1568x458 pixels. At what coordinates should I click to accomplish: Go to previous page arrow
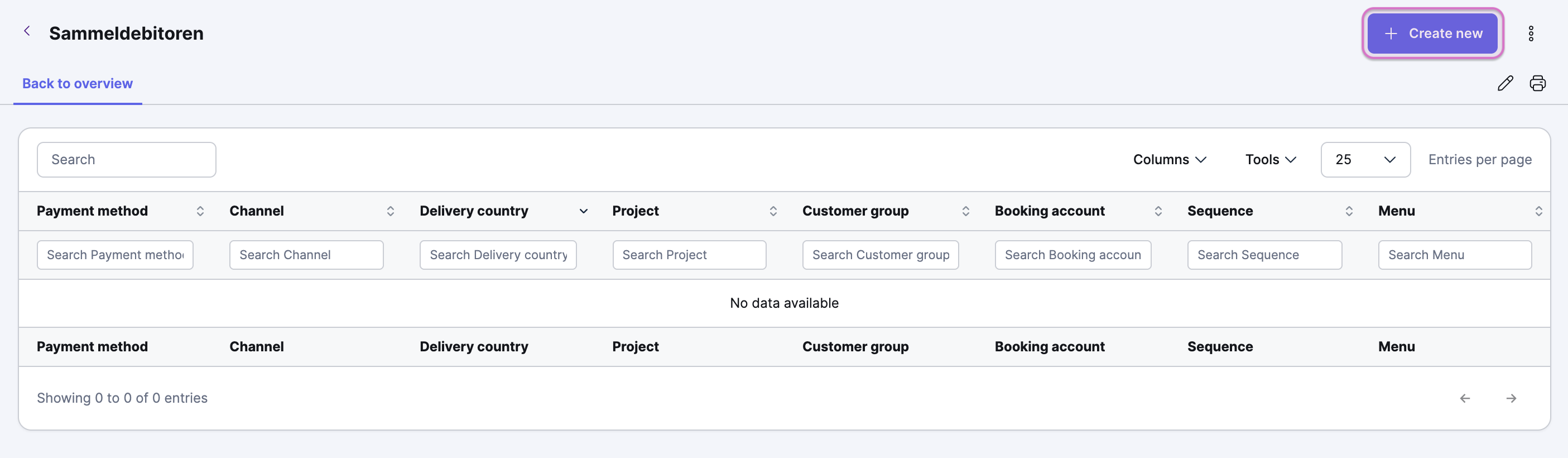pyautogui.click(x=1465, y=398)
